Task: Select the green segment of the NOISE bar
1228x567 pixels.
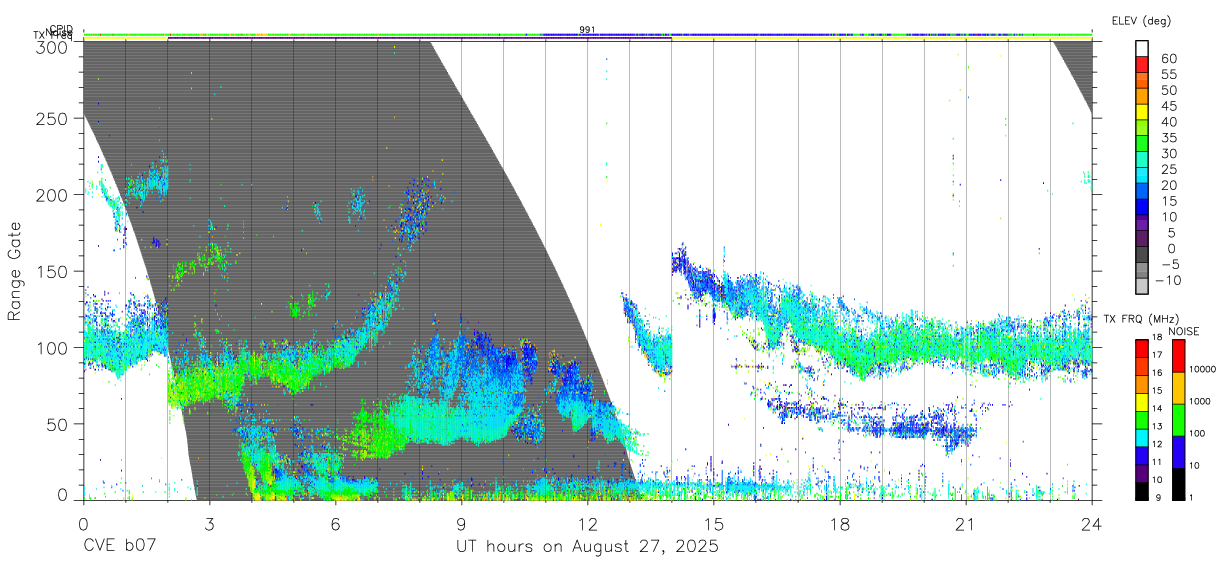Action: [1178, 419]
